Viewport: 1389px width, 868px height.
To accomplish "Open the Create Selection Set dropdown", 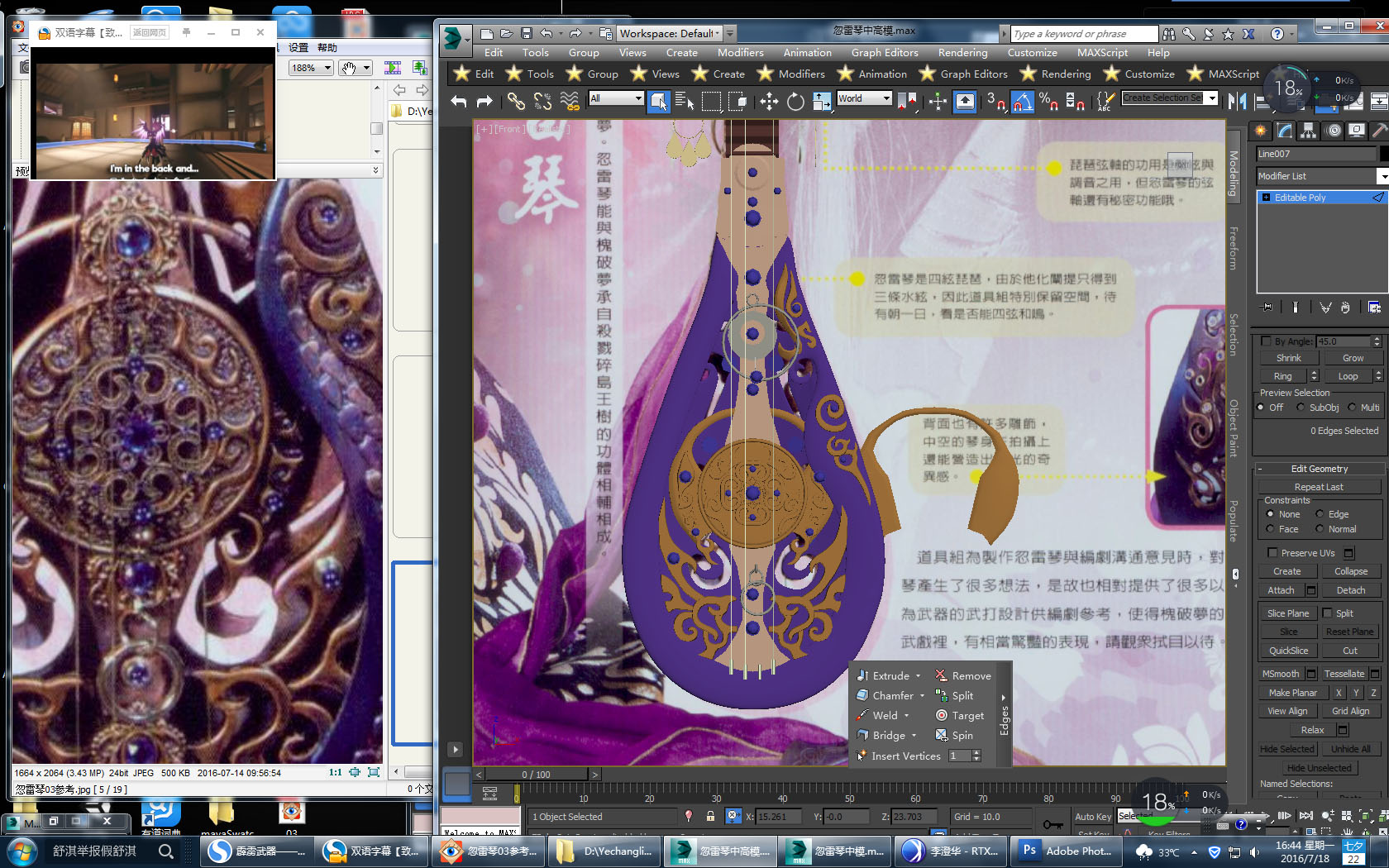I will click(x=1212, y=98).
